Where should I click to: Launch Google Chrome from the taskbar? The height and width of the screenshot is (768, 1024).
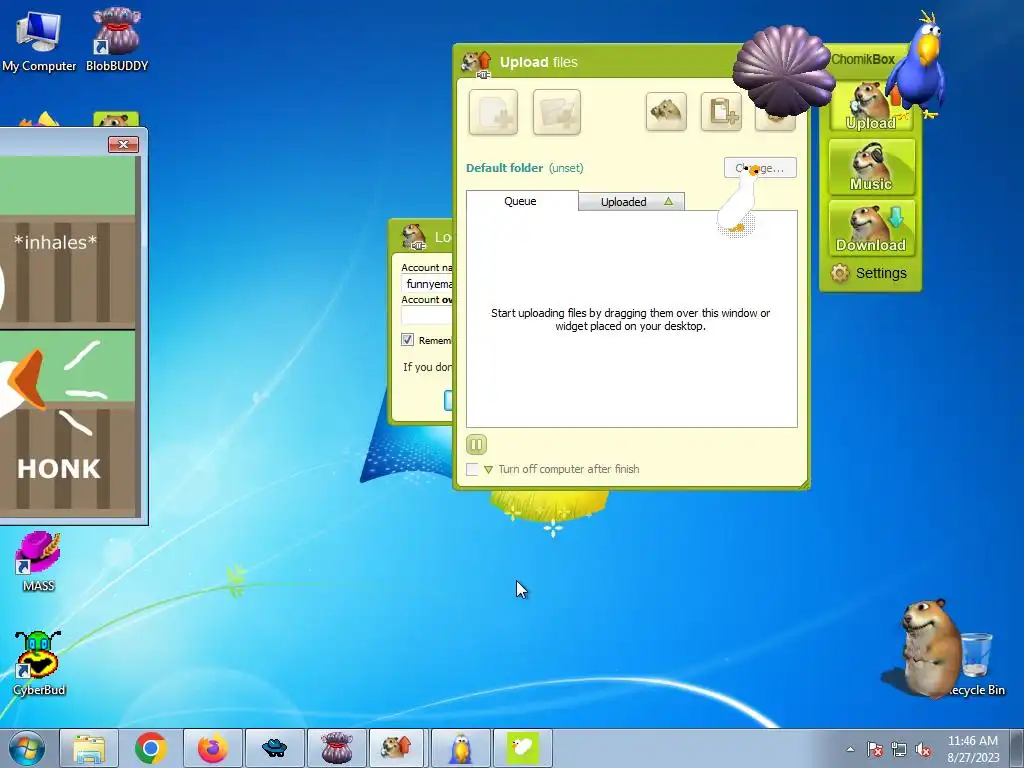(x=151, y=748)
